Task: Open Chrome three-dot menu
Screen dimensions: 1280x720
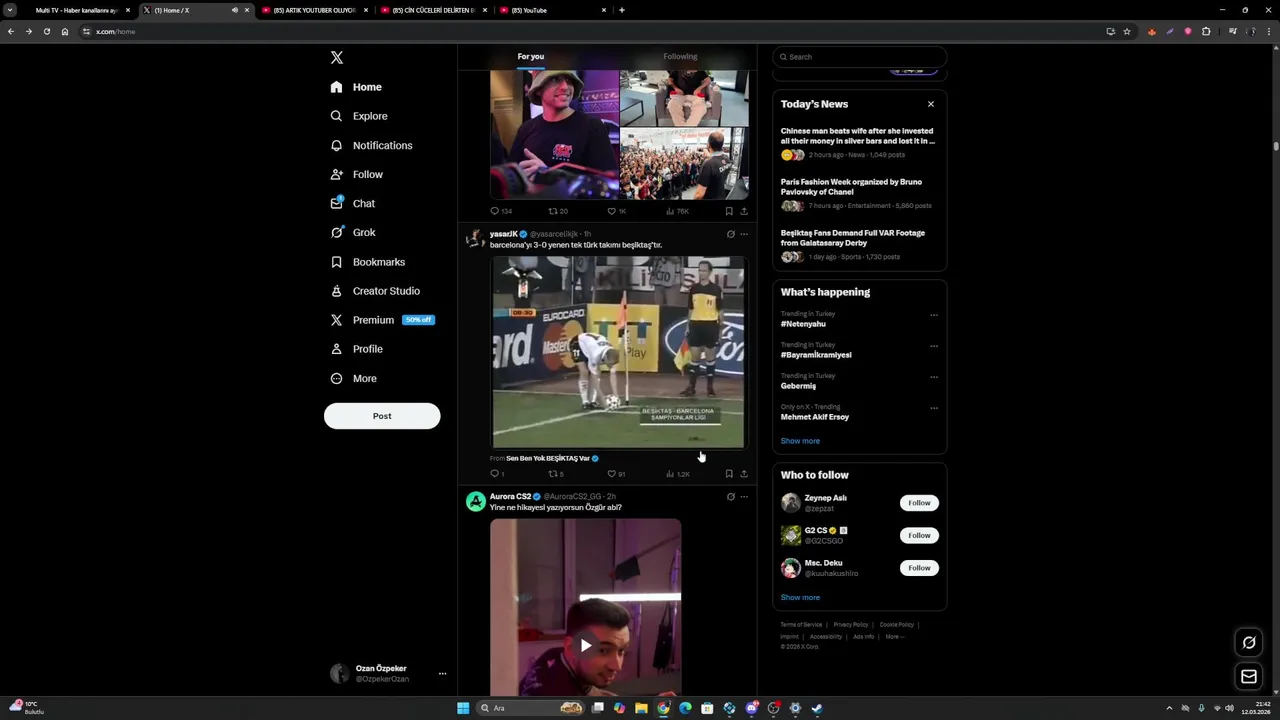Action: coord(1270,31)
